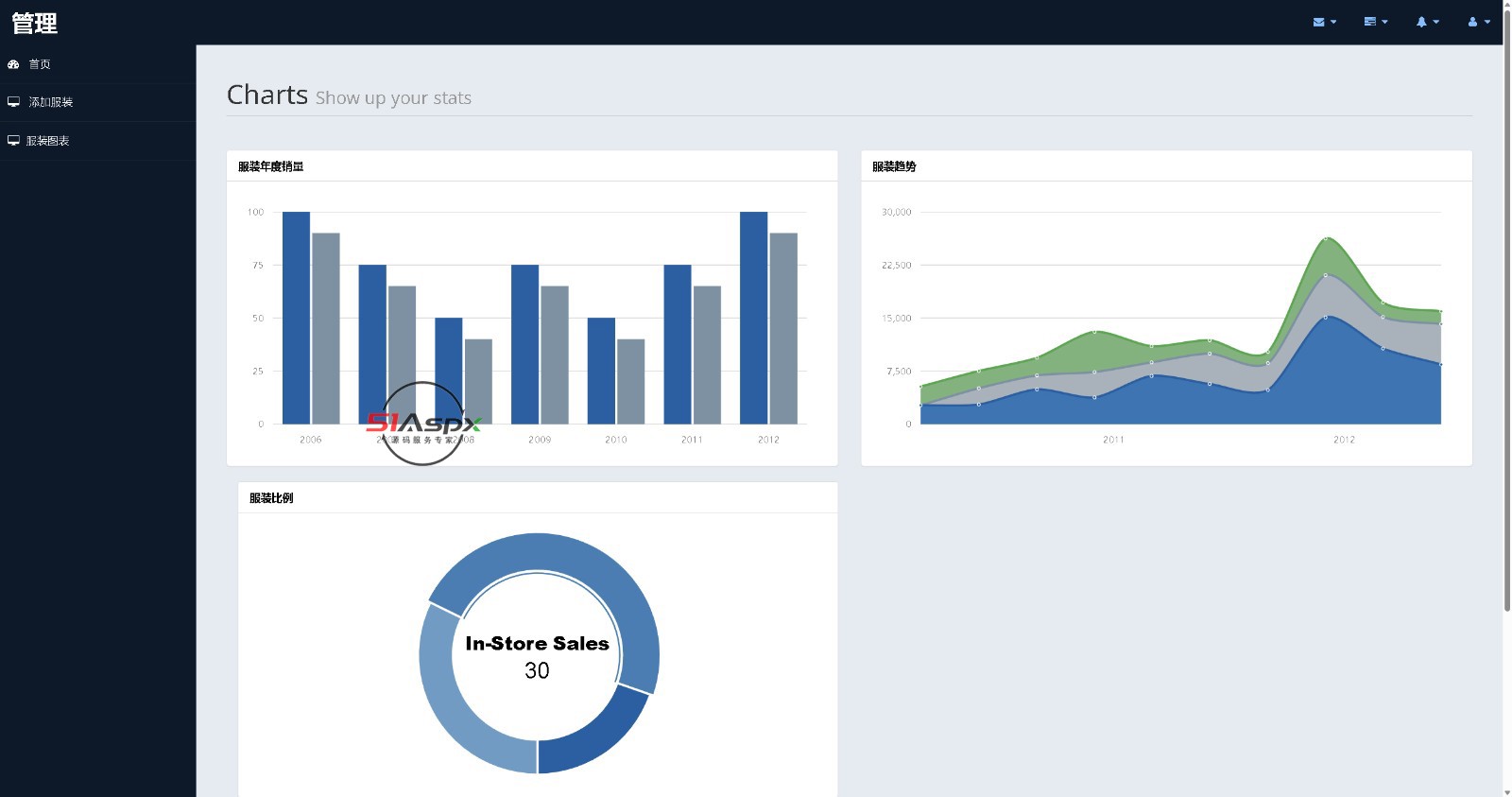Click the 51Aspx watermark logo
This screenshot has height=797, width=1512.
click(x=423, y=424)
